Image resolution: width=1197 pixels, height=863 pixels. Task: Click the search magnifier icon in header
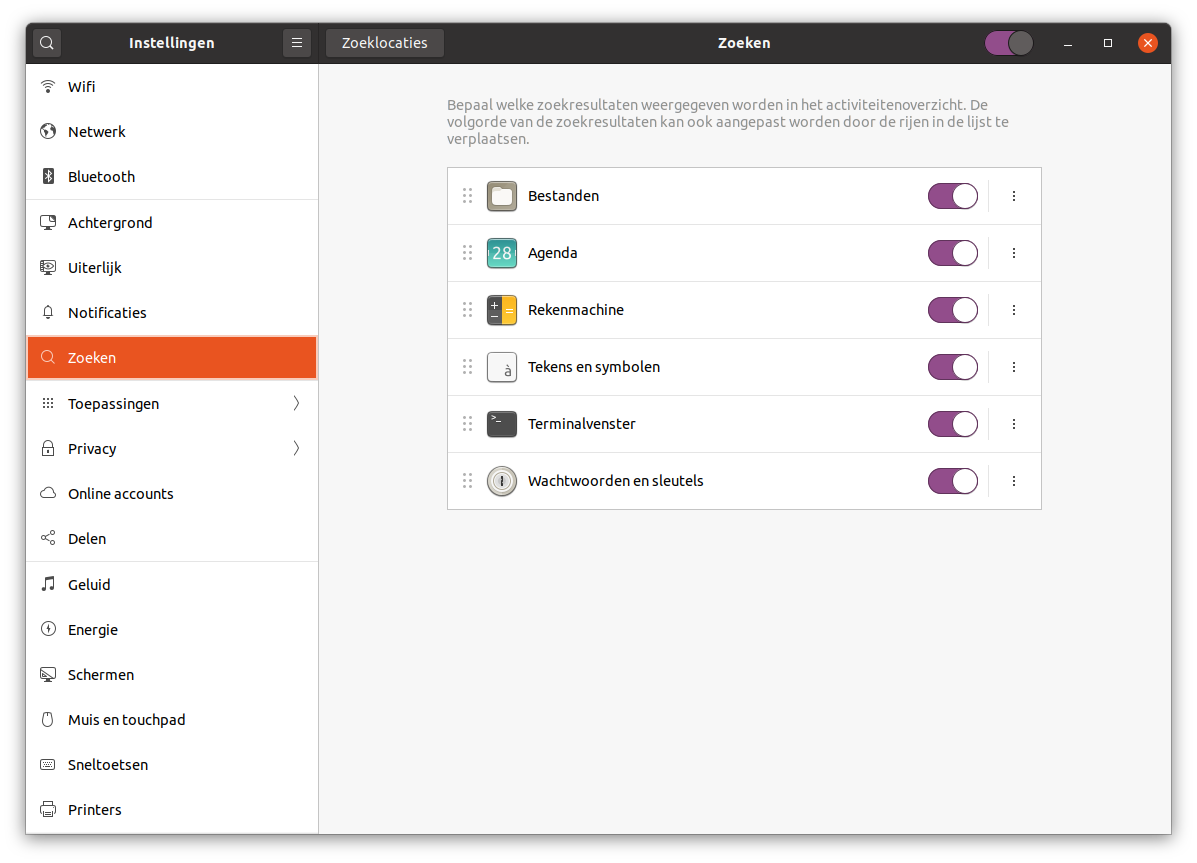click(48, 43)
